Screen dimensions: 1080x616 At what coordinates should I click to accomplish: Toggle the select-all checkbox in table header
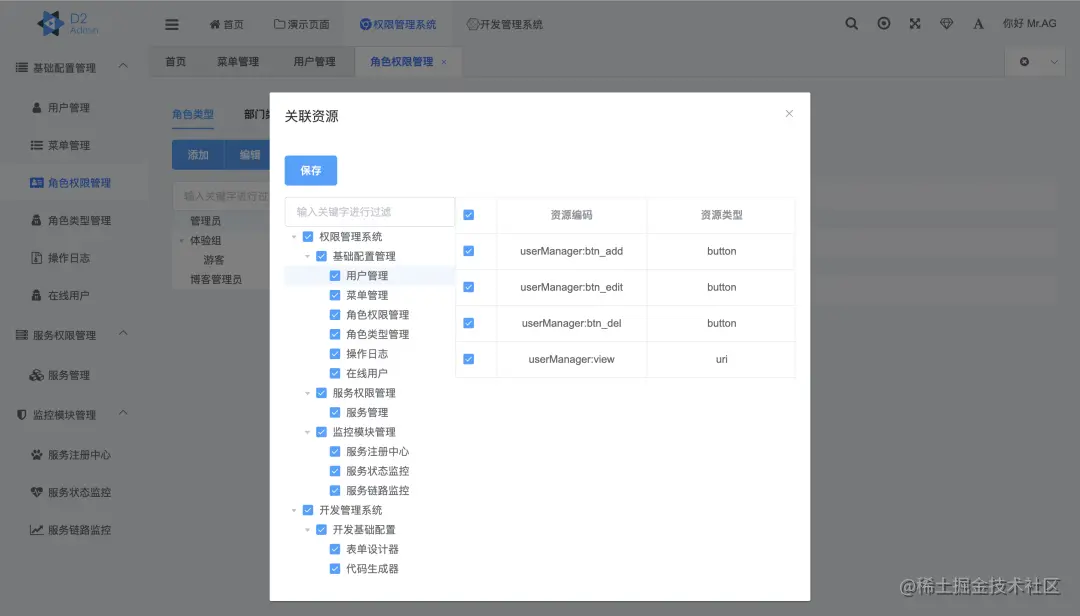point(468,215)
